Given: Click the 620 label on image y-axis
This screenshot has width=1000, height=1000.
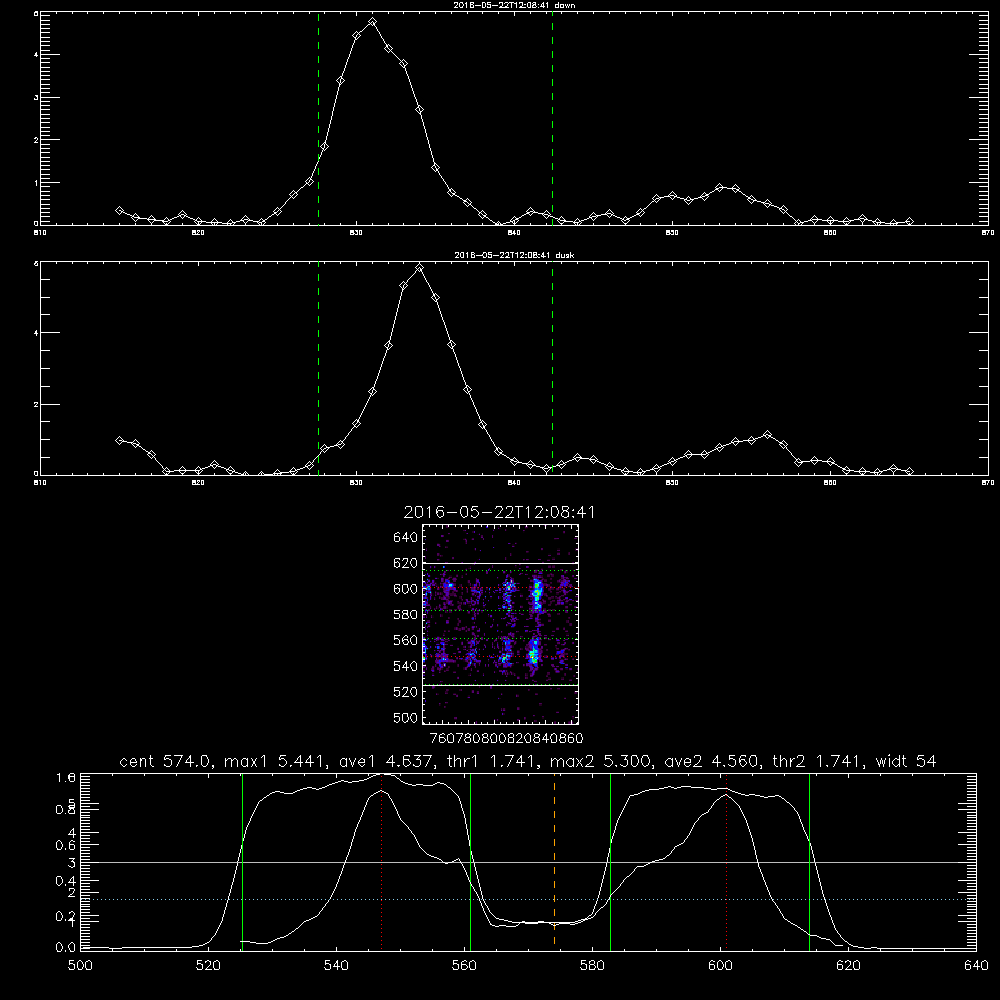Looking at the screenshot, I should pos(405,563).
